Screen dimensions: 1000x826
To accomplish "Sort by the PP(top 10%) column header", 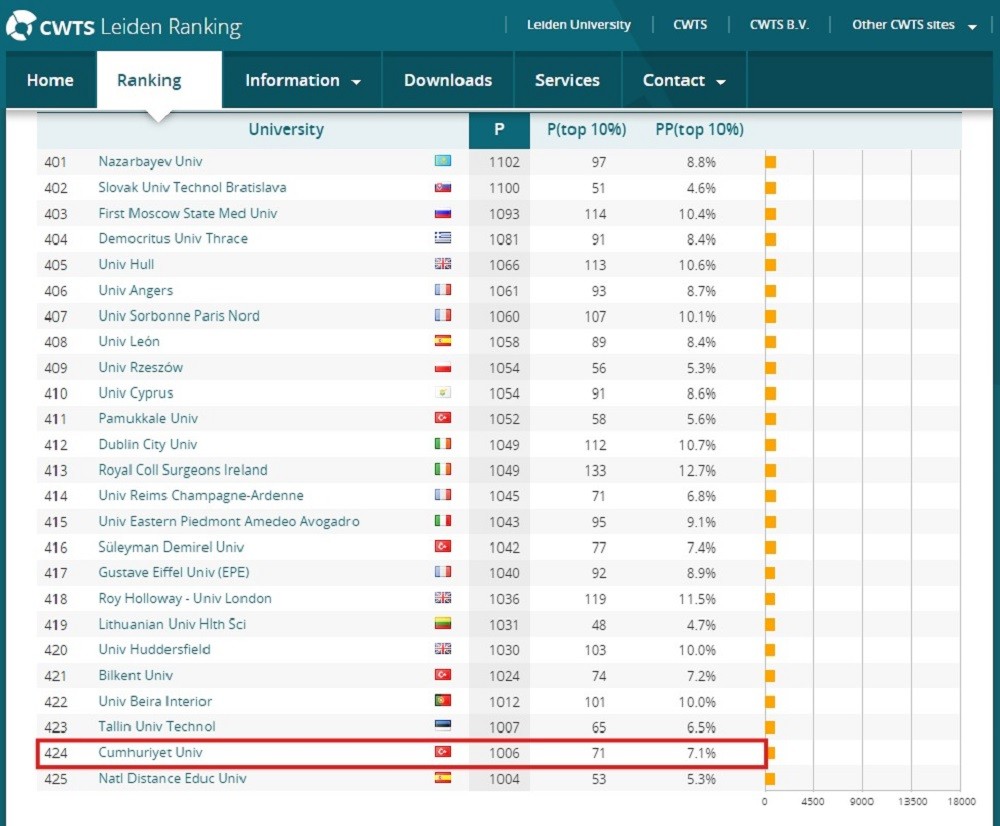I will (699, 130).
